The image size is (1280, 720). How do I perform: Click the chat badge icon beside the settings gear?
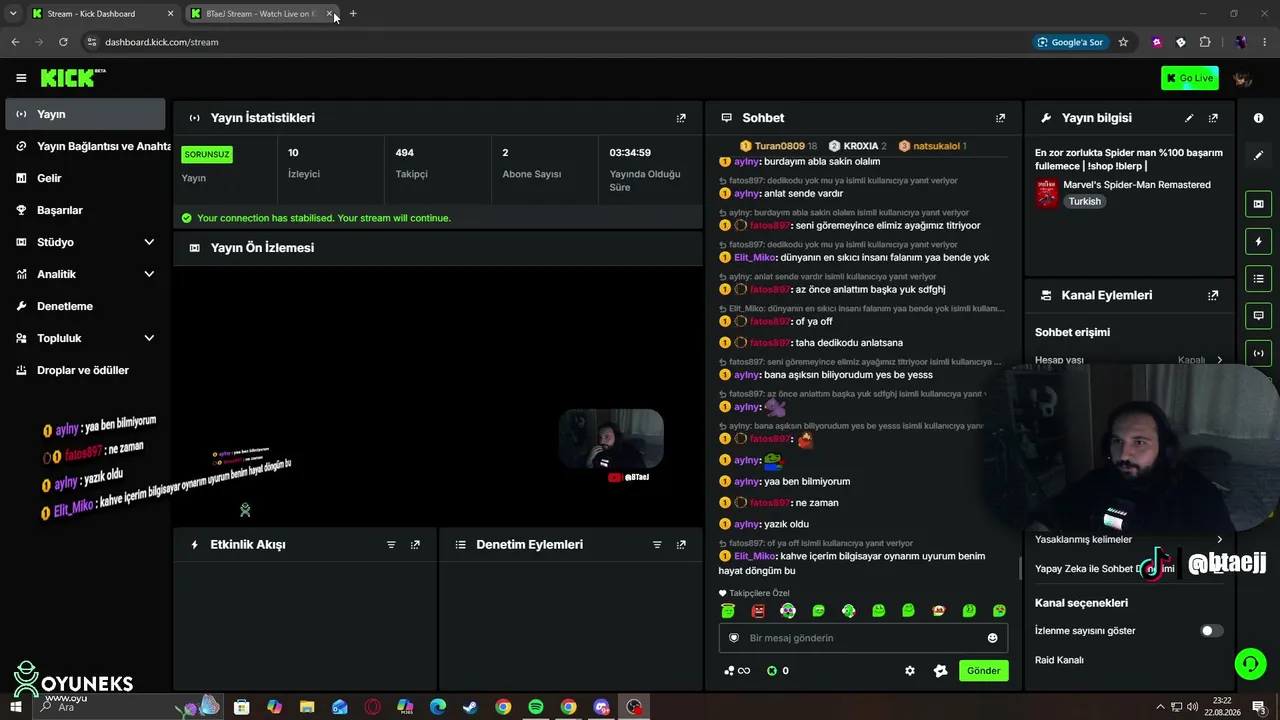(x=940, y=671)
